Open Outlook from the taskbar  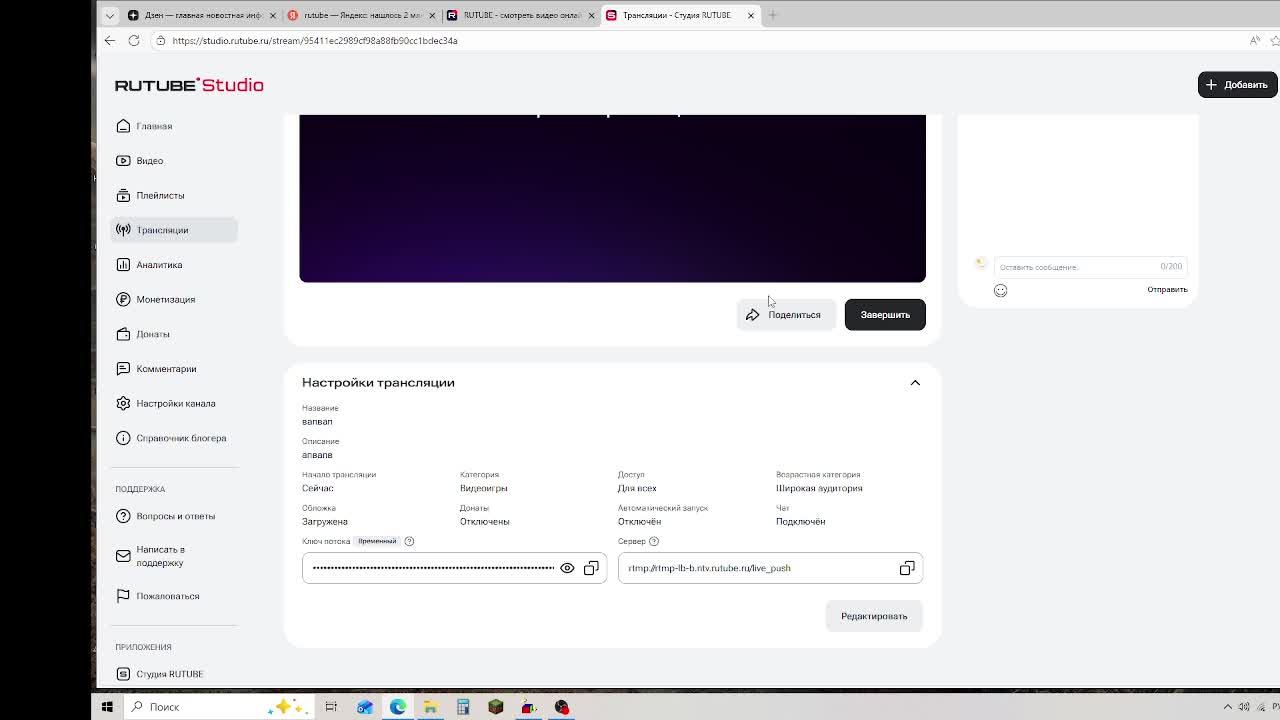pos(365,707)
